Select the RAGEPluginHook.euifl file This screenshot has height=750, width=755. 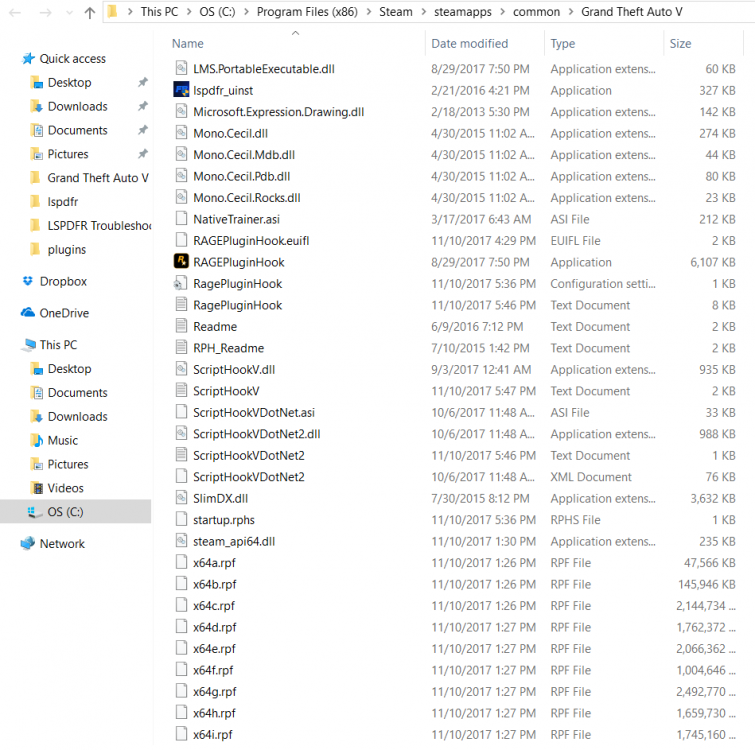tap(251, 240)
